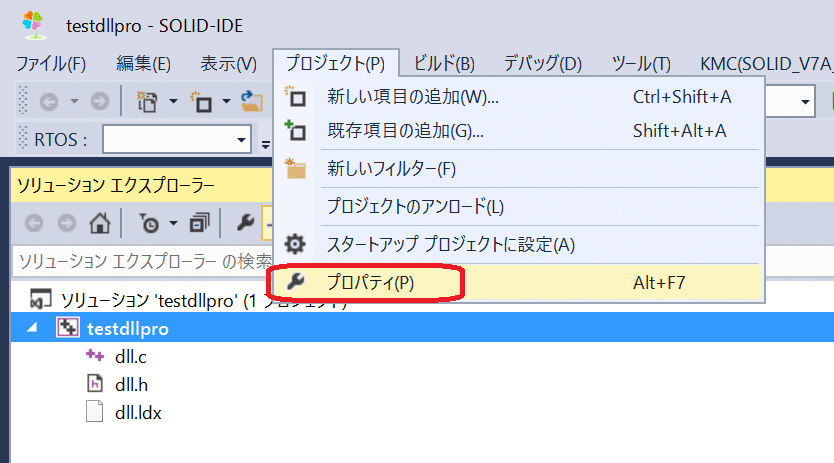This screenshot has width=834, height=463.
Task: Click the testdllpro project icon
Action: 68,327
